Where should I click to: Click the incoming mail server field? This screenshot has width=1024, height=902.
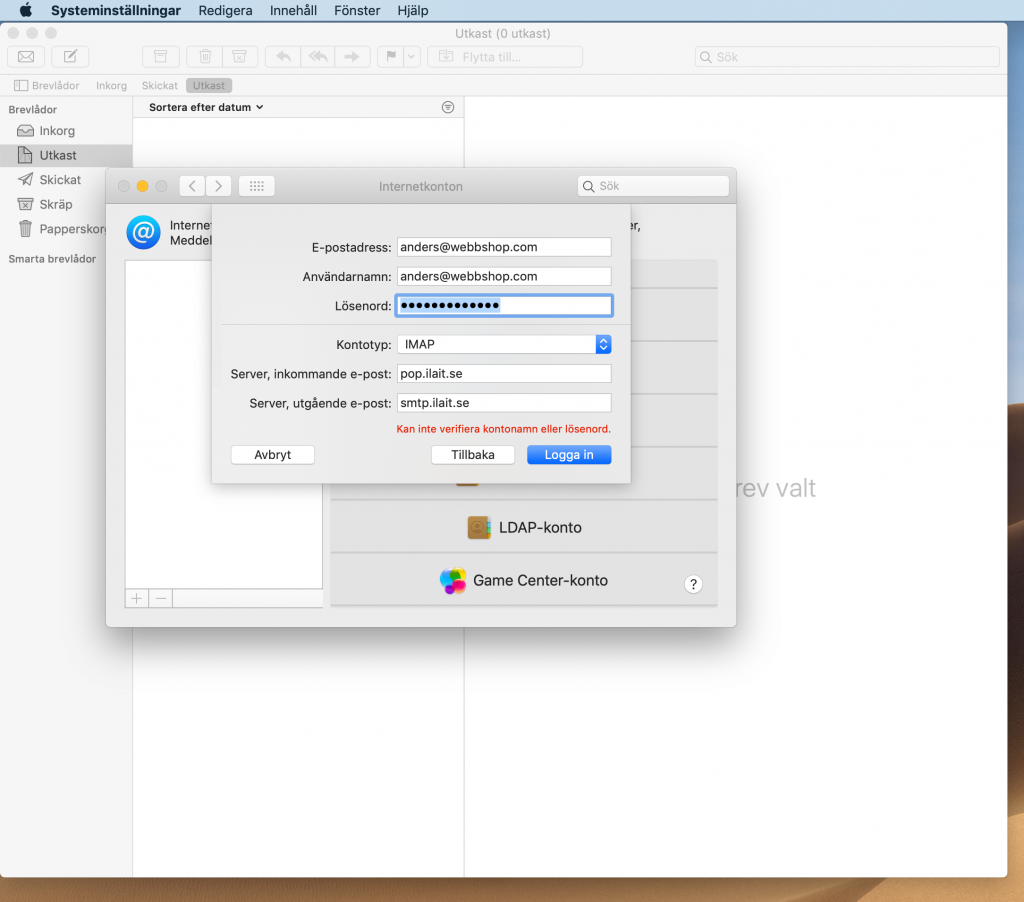(504, 374)
